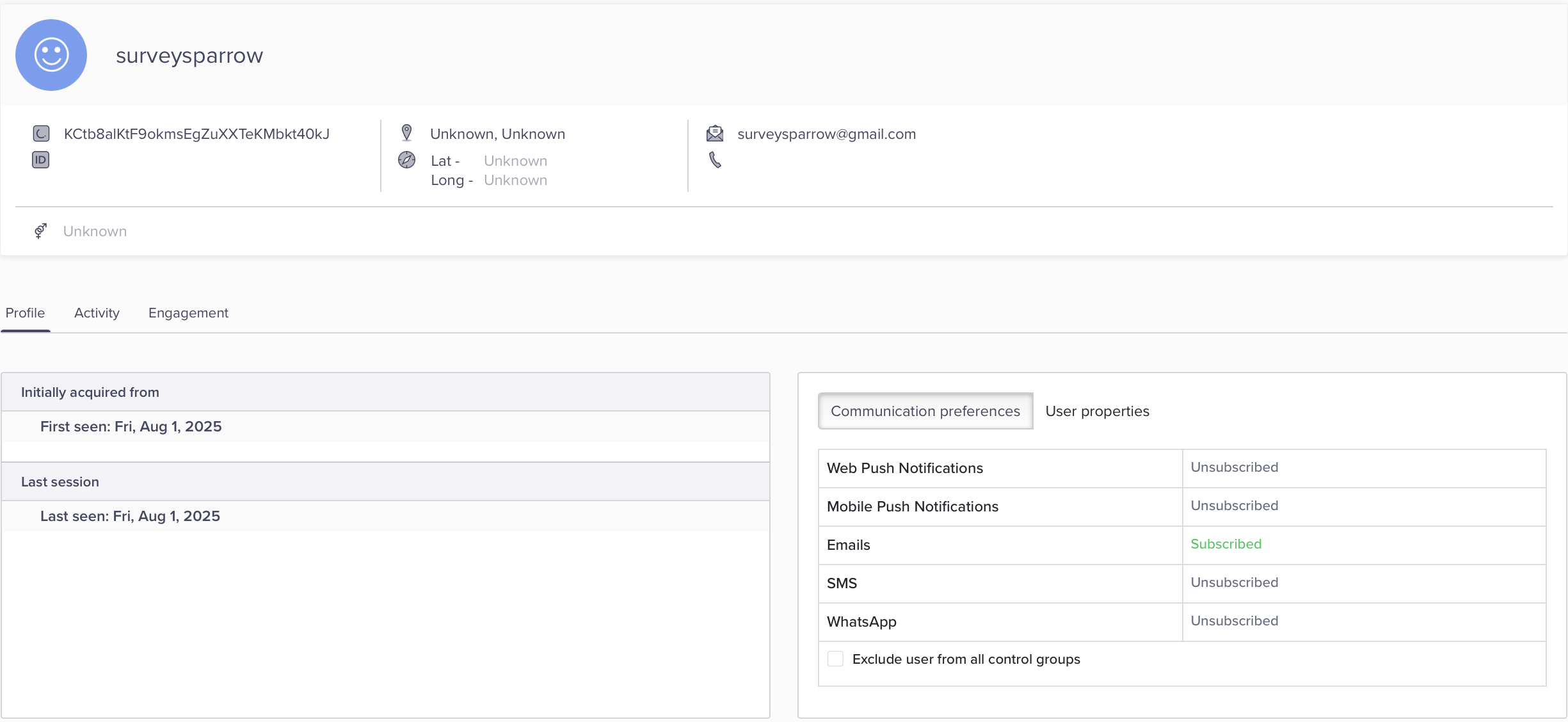Image resolution: width=1568 pixels, height=722 pixels.
Task: Click the gender symbol icon
Action: pyautogui.click(x=40, y=231)
